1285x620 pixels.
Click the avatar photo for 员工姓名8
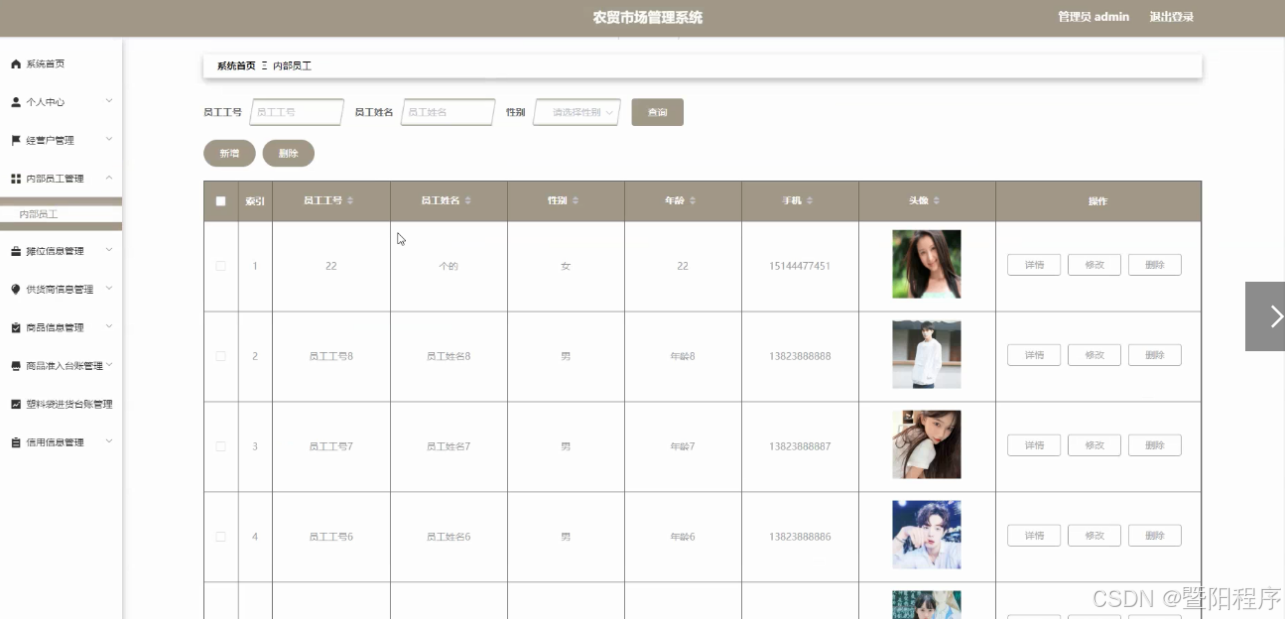[927, 354]
